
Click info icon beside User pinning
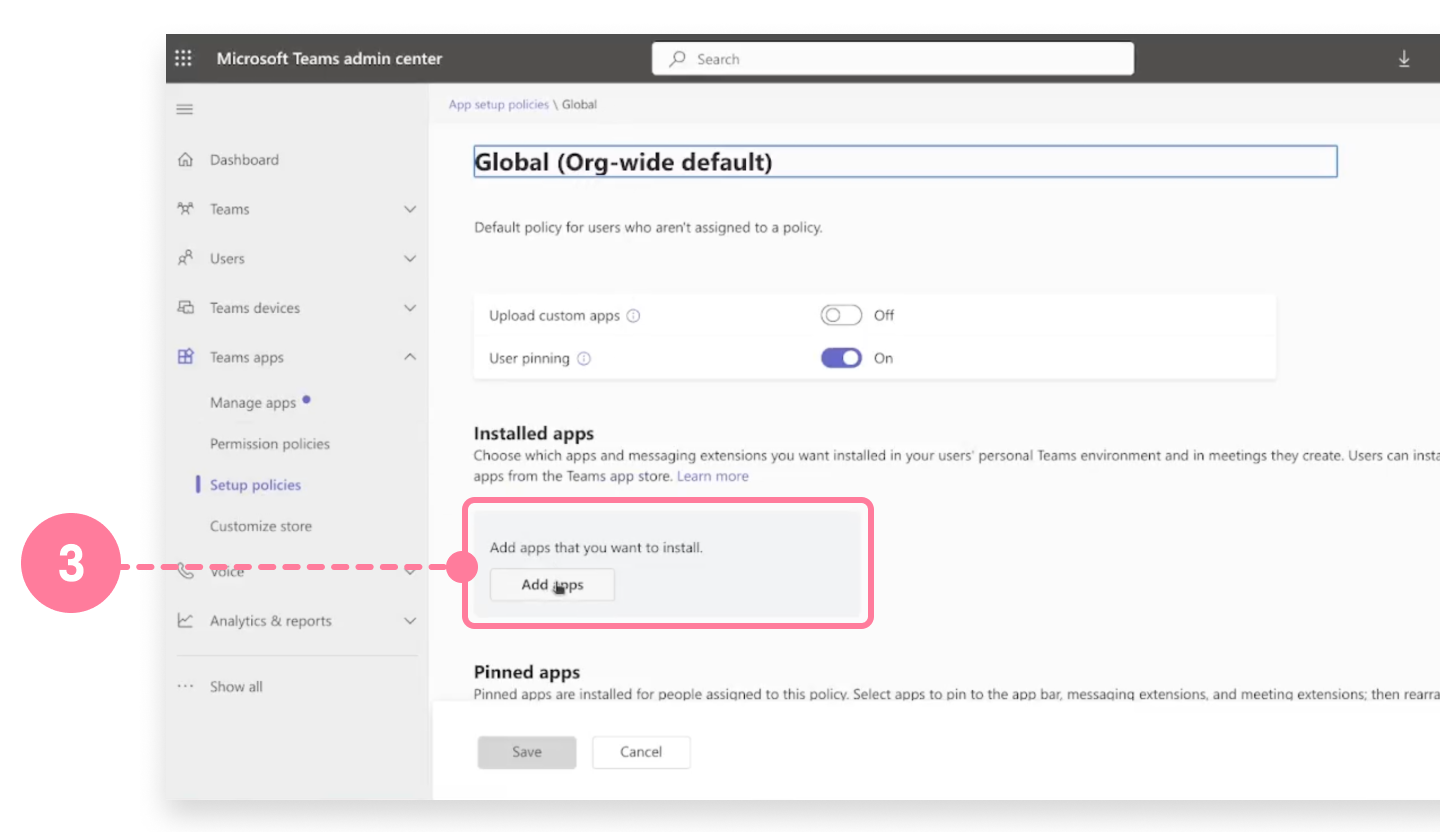pyautogui.click(x=584, y=358)
